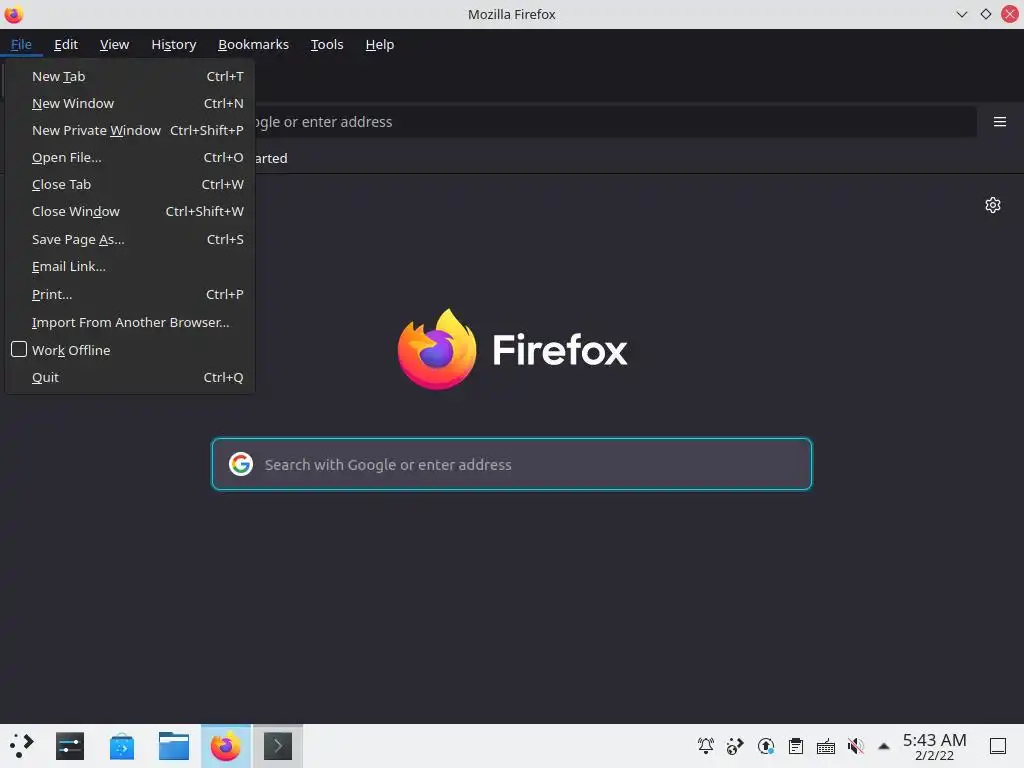Viewport: 1024px width, 768px height.
Task: Click the Firefox logo on the new tab page
Action: point(437,349)
